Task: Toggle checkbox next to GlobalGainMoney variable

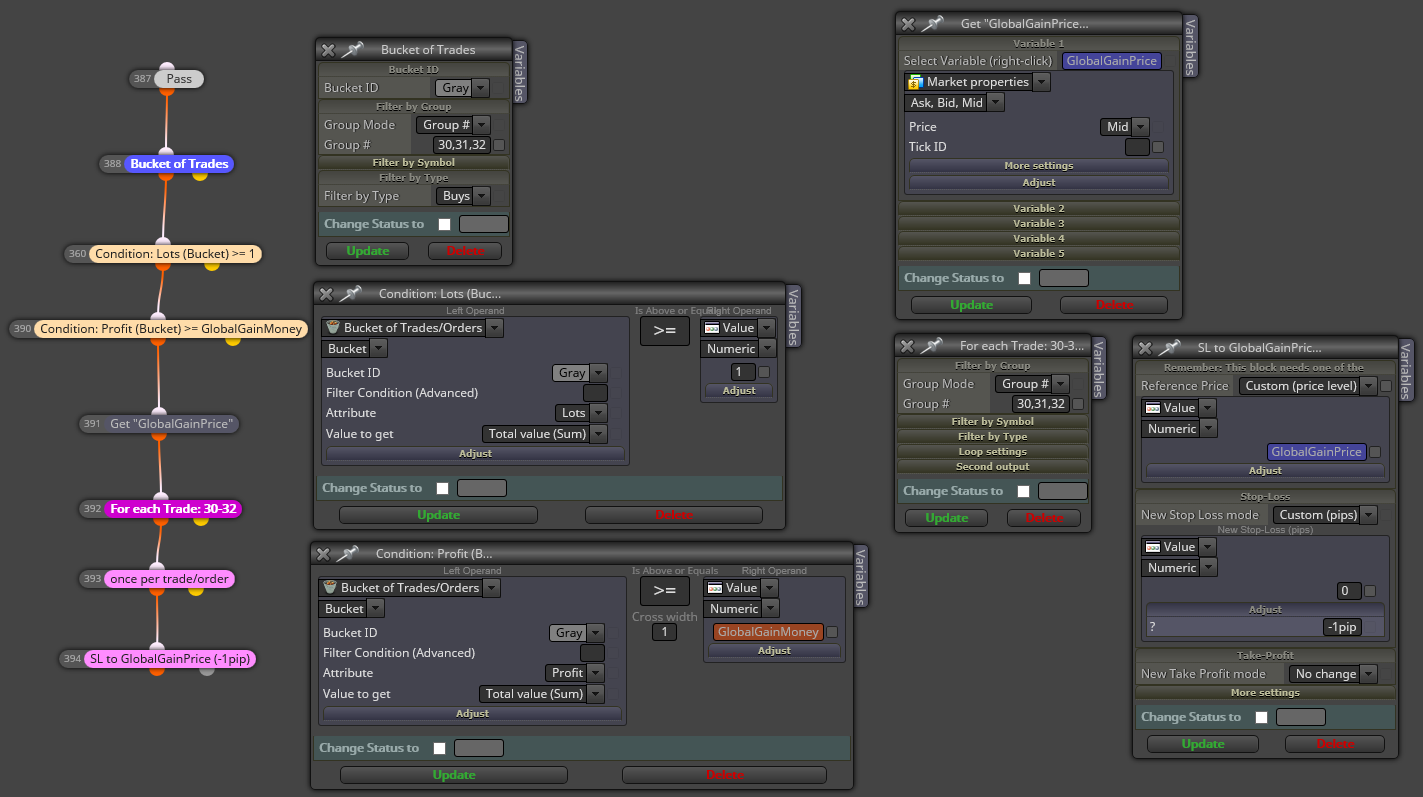Action: click(832, 632)
